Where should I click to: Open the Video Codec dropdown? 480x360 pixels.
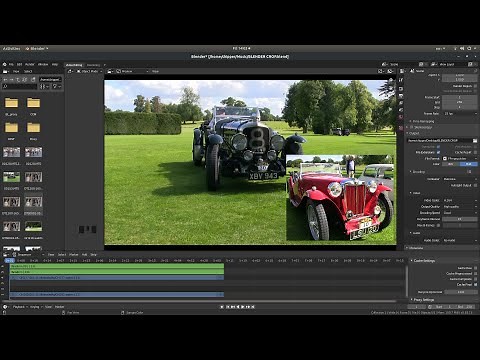coord(460,201)
